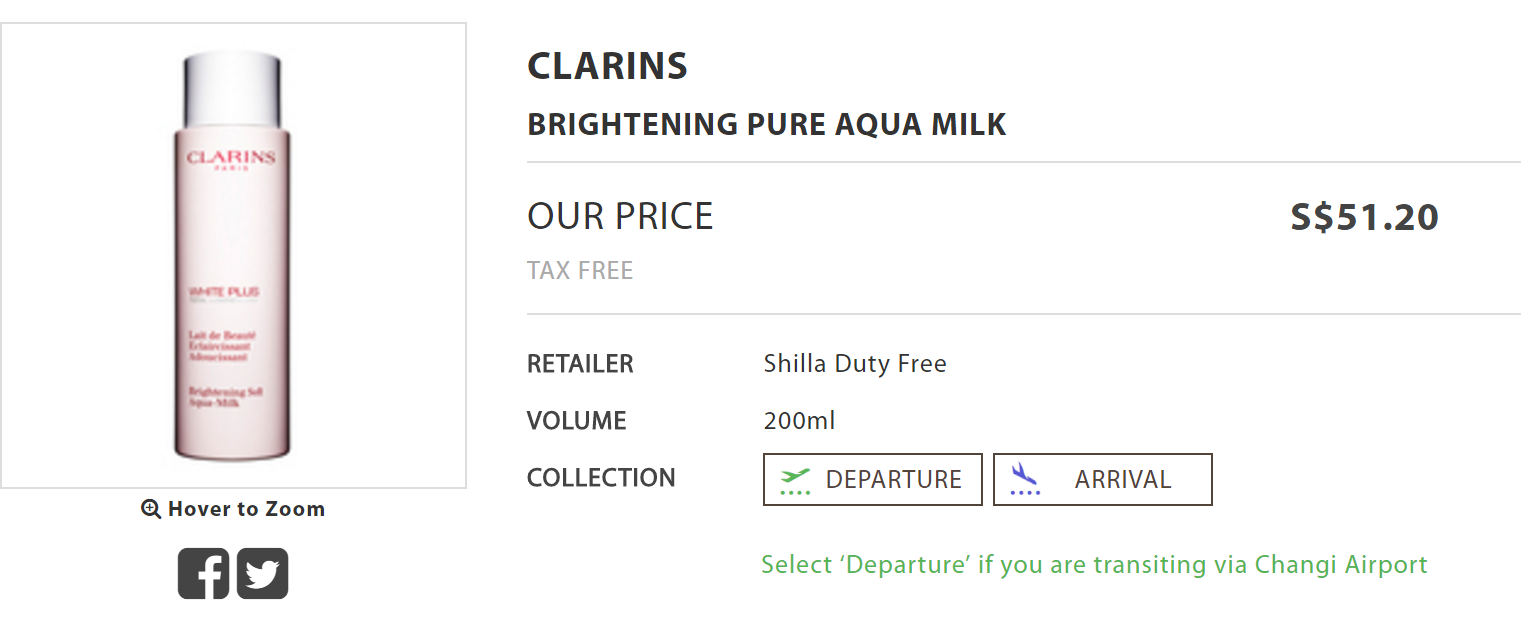
Task: Click the Hover to Zoom label
Action: [246, 509]
